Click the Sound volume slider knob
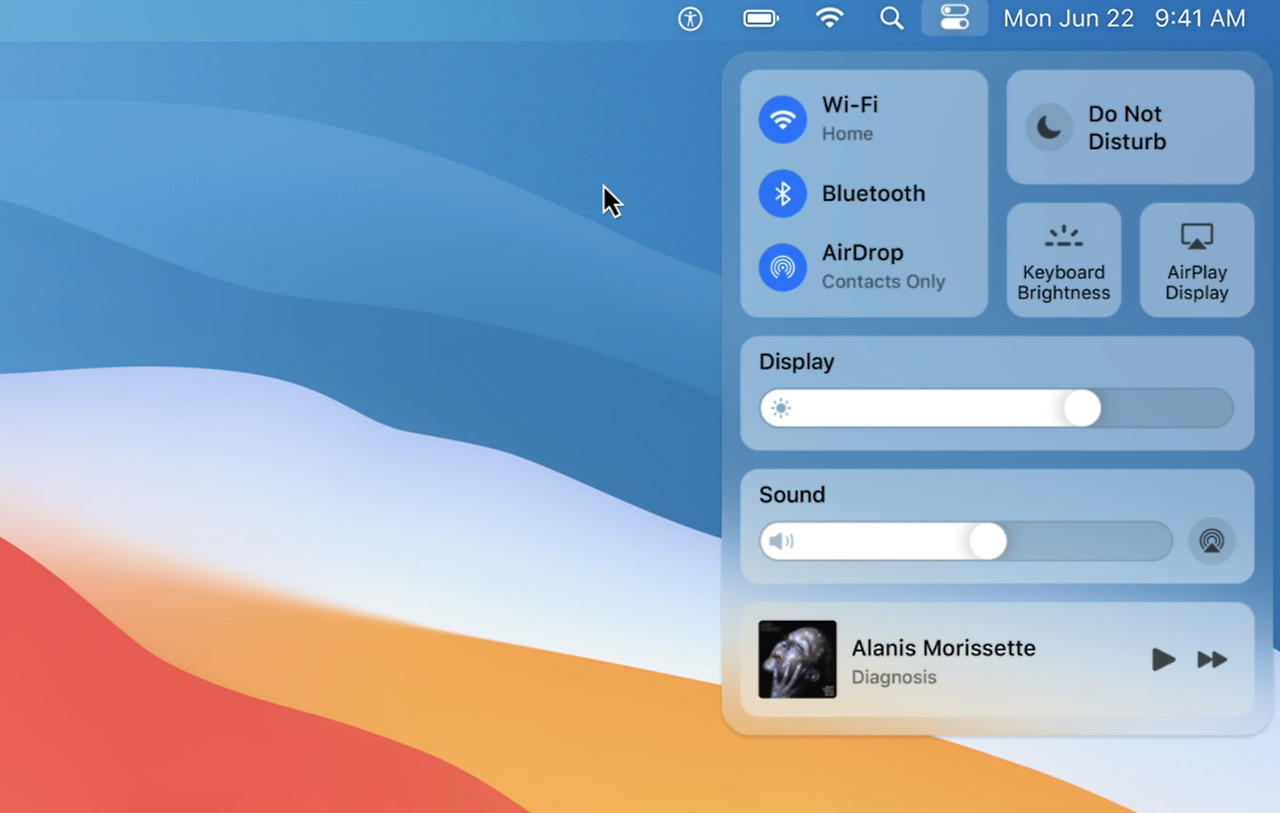 (x=988, y=541)
